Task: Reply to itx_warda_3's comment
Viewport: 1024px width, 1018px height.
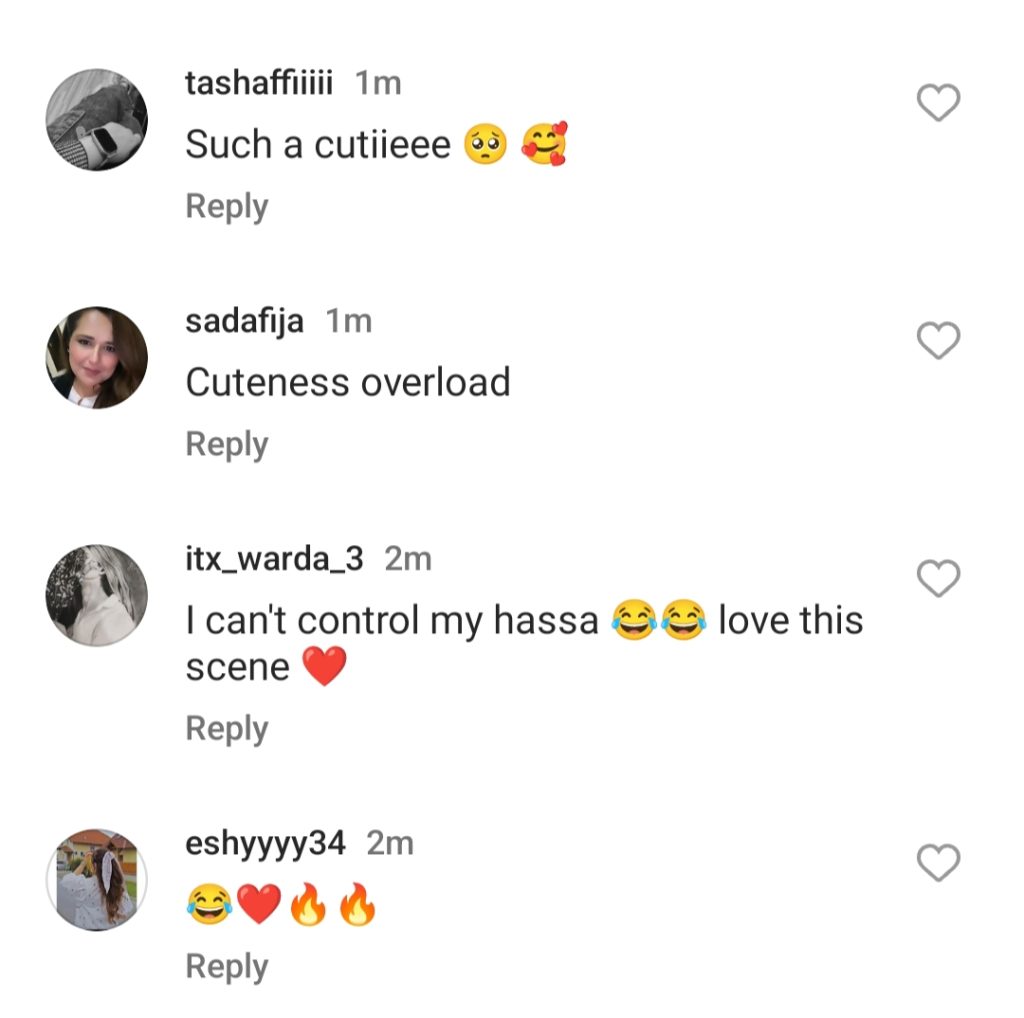Action: click(227, 729)
